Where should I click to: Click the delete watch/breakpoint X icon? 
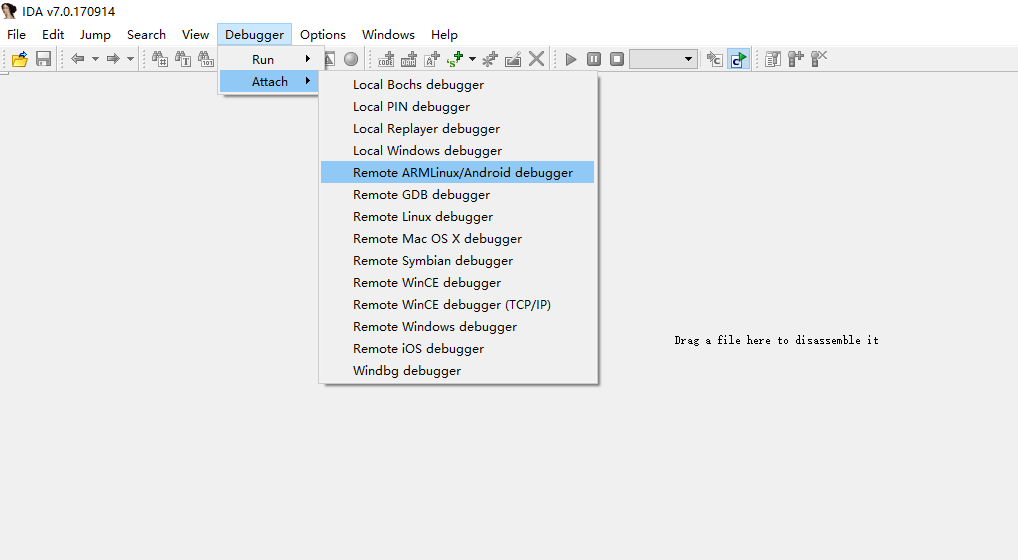[819, 59]
